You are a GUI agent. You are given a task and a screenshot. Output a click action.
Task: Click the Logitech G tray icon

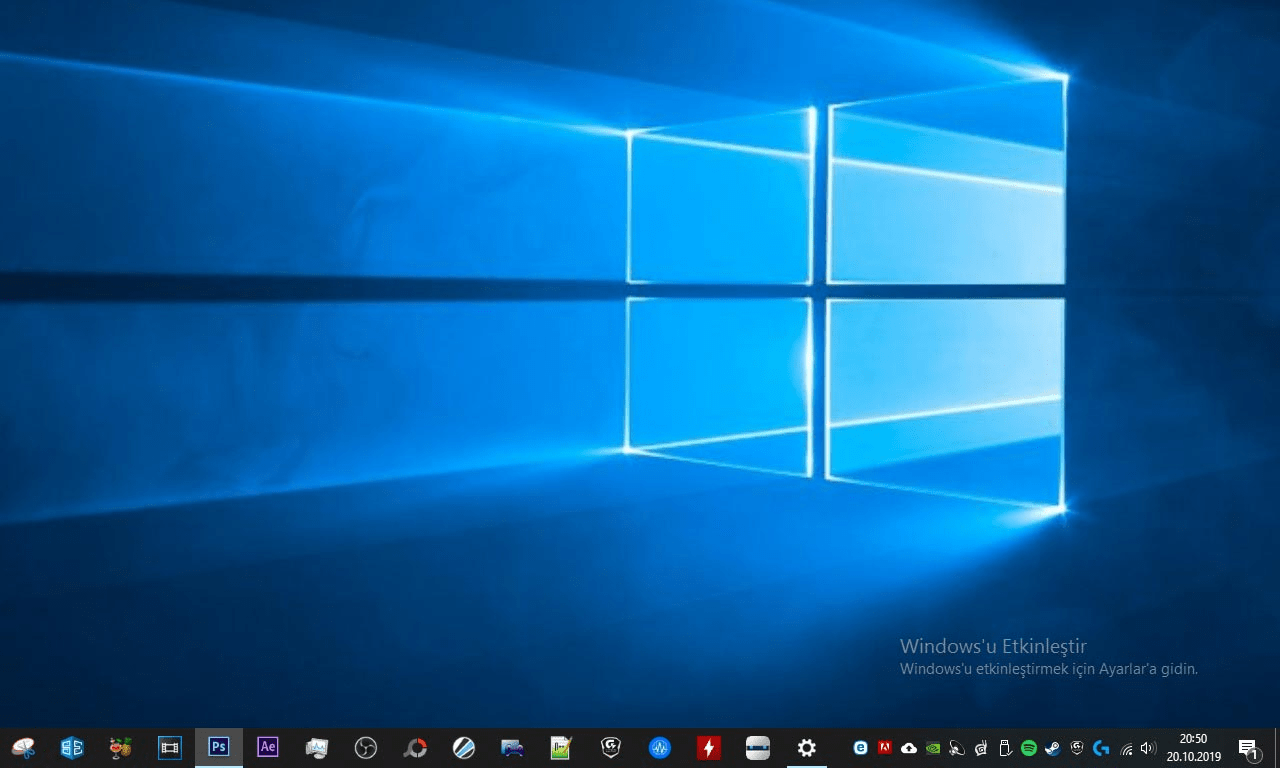[1101, 748]
